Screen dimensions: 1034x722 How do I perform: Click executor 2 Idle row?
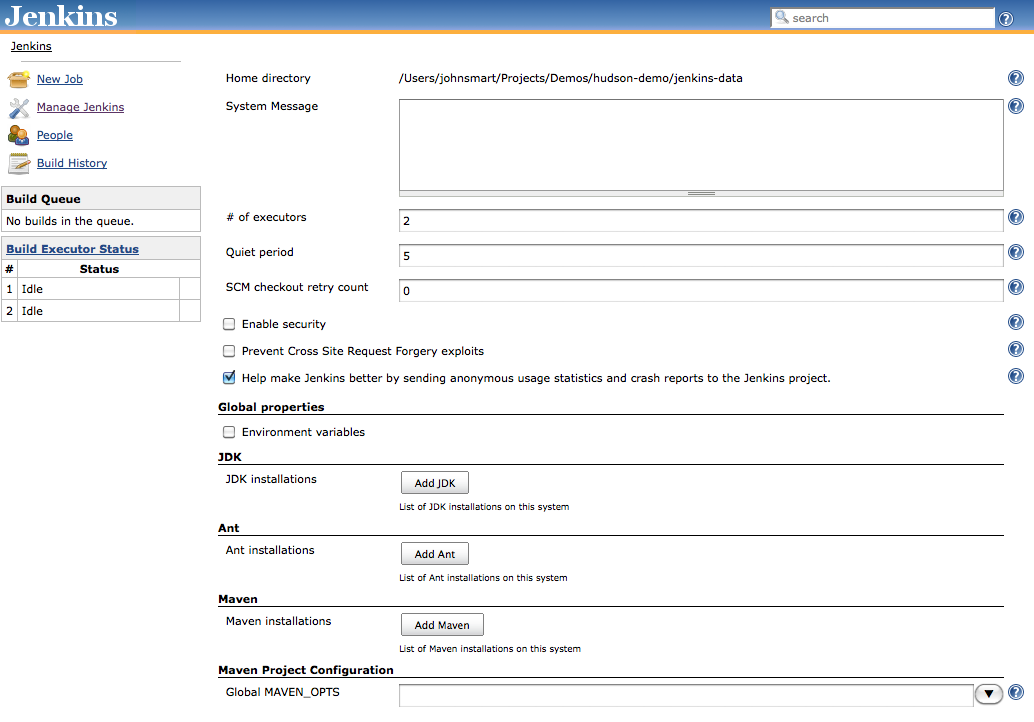101,311
